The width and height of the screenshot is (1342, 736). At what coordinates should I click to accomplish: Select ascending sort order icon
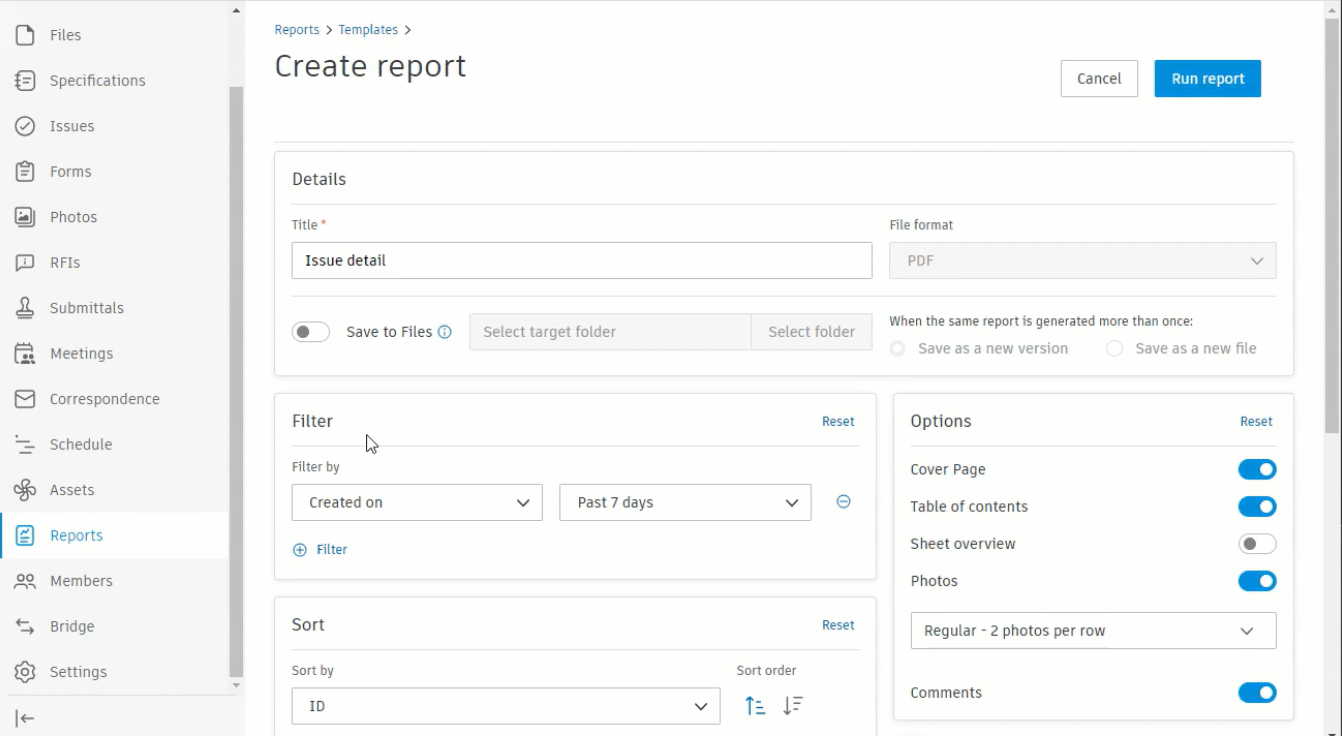coord(755,706)
